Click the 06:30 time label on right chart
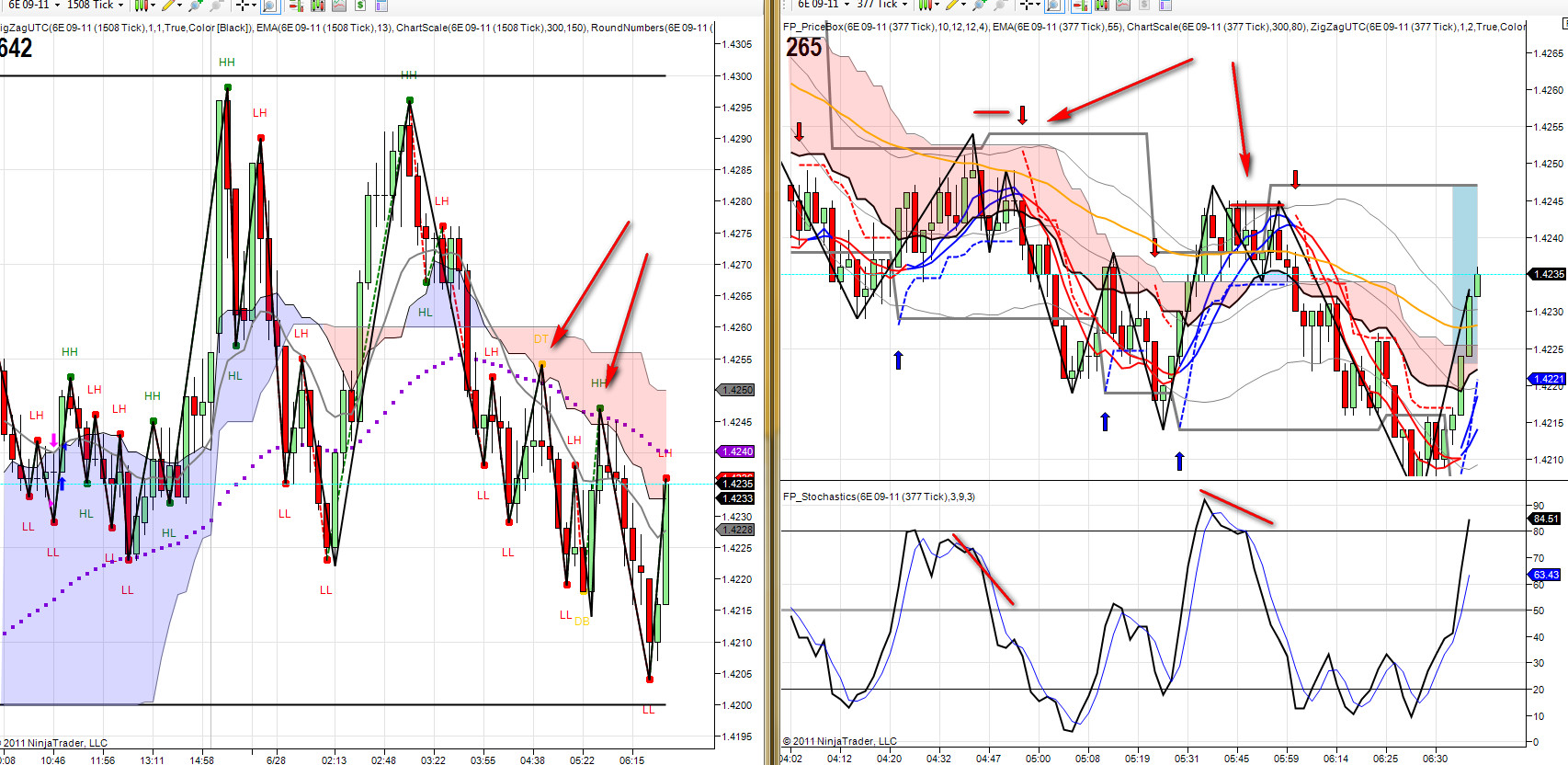Screen dimensions: 1568x765 [1435, 759]
